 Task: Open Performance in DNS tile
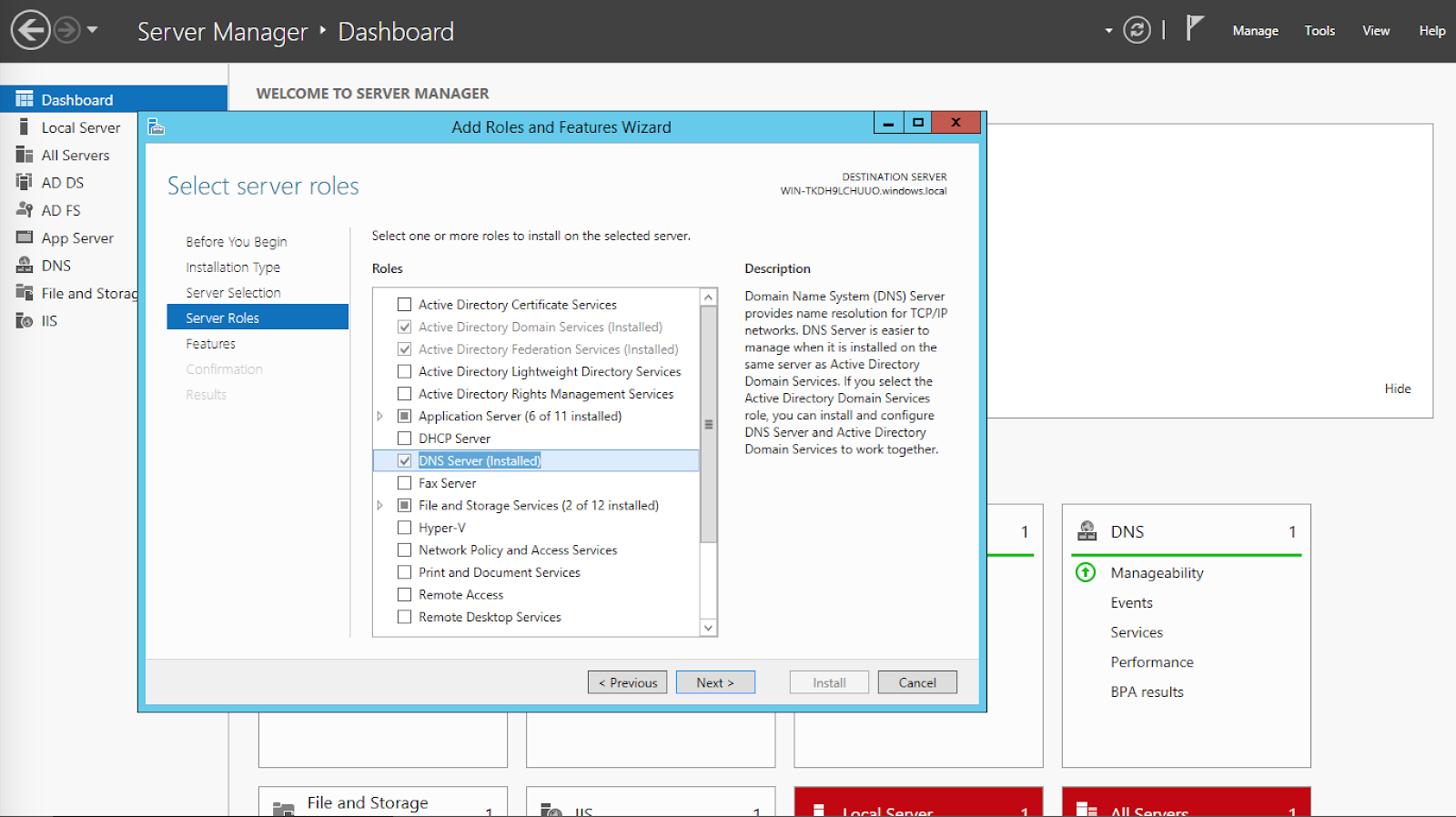pyautogui.click(x=1152, y=662)
